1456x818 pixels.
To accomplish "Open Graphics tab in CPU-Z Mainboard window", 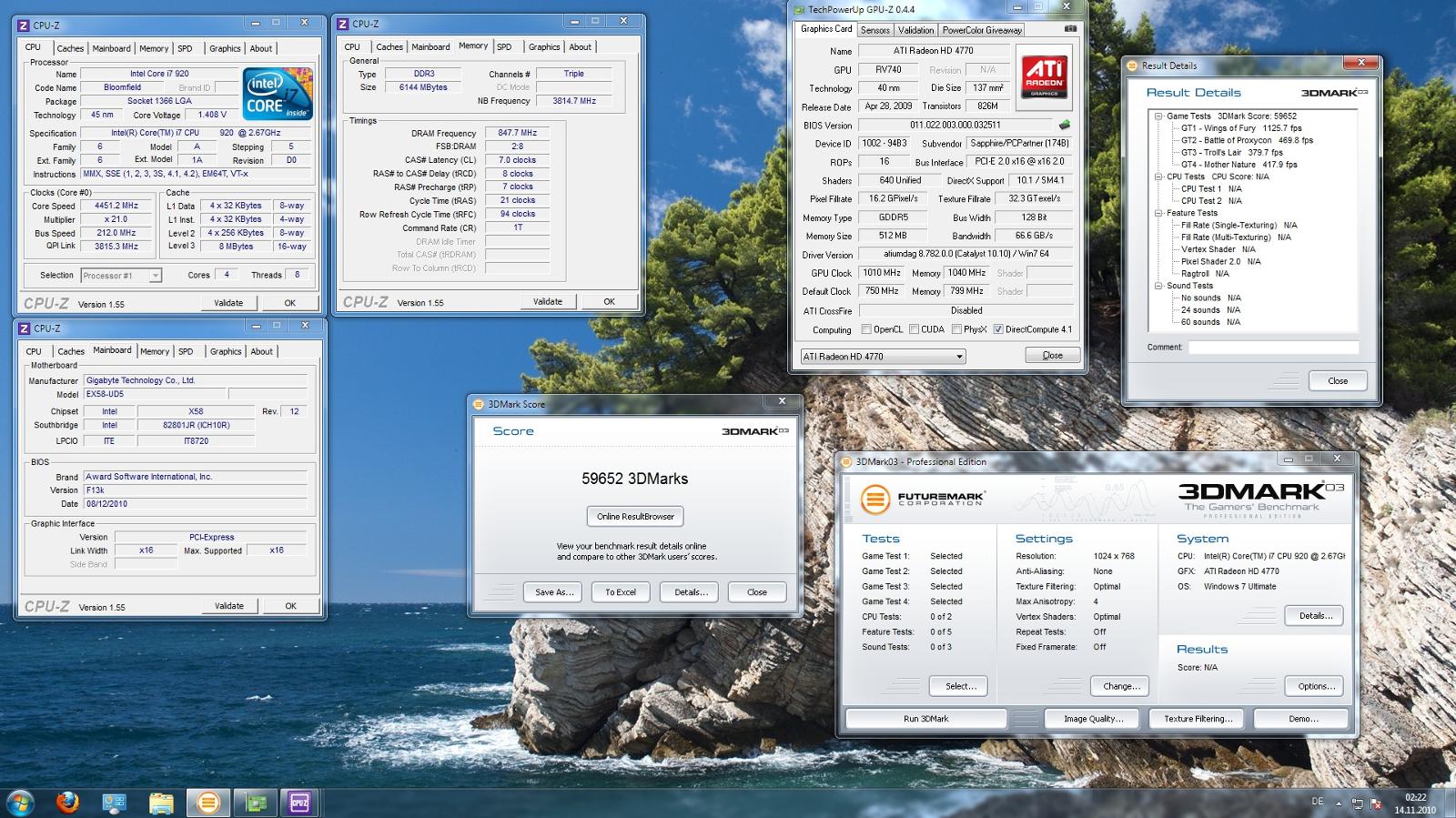I will (226, 351).
